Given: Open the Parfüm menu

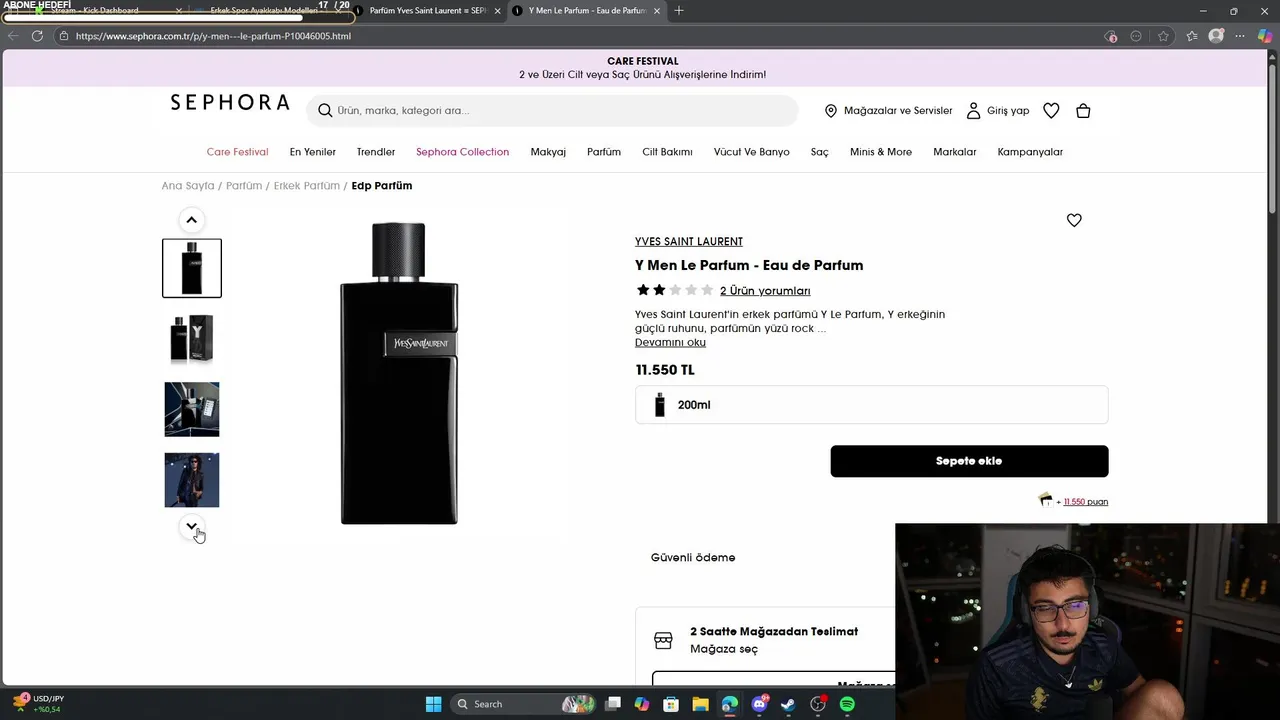Looking at the screenshot, I should point(604,152).
